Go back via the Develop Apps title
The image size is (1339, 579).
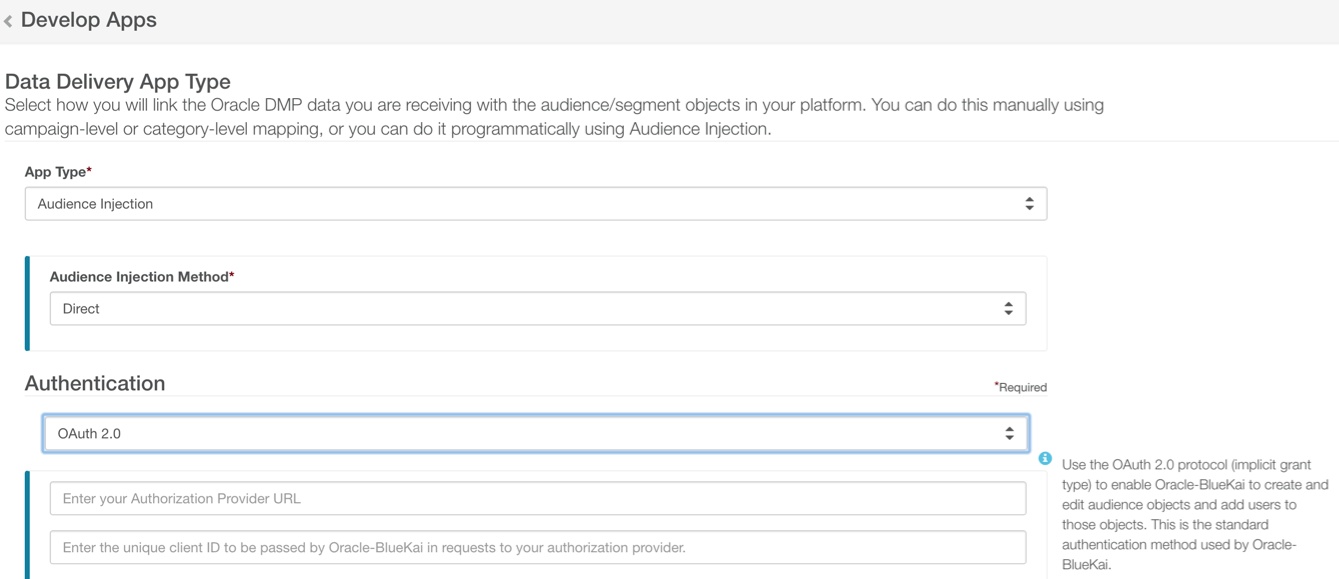click(88, 20)
